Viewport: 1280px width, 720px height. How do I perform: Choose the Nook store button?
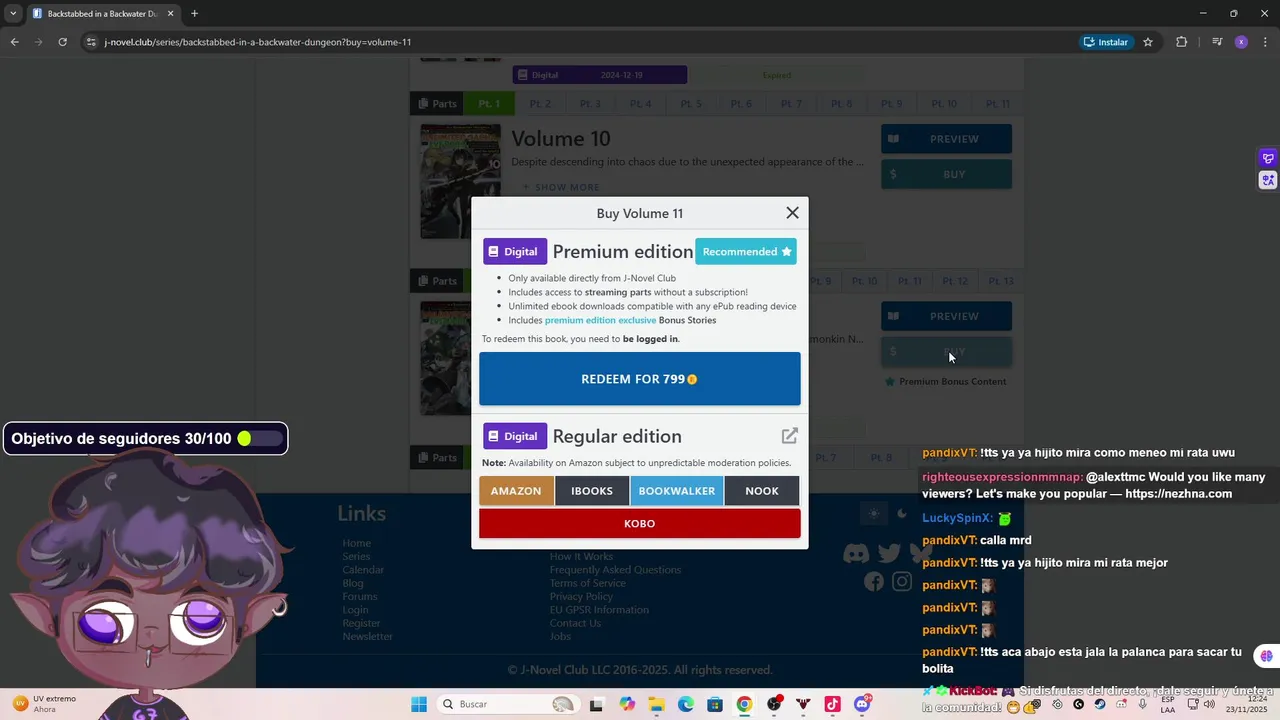coord(762,491)
